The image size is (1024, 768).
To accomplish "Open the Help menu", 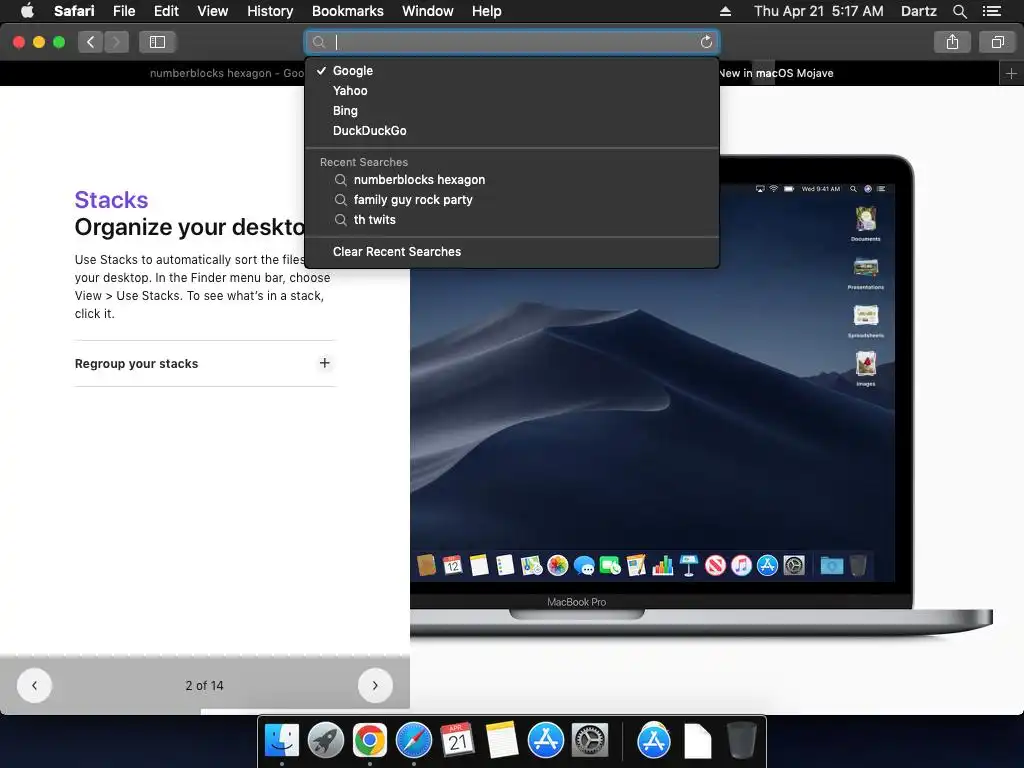I will pyautogui.click(x=487, y=11).
